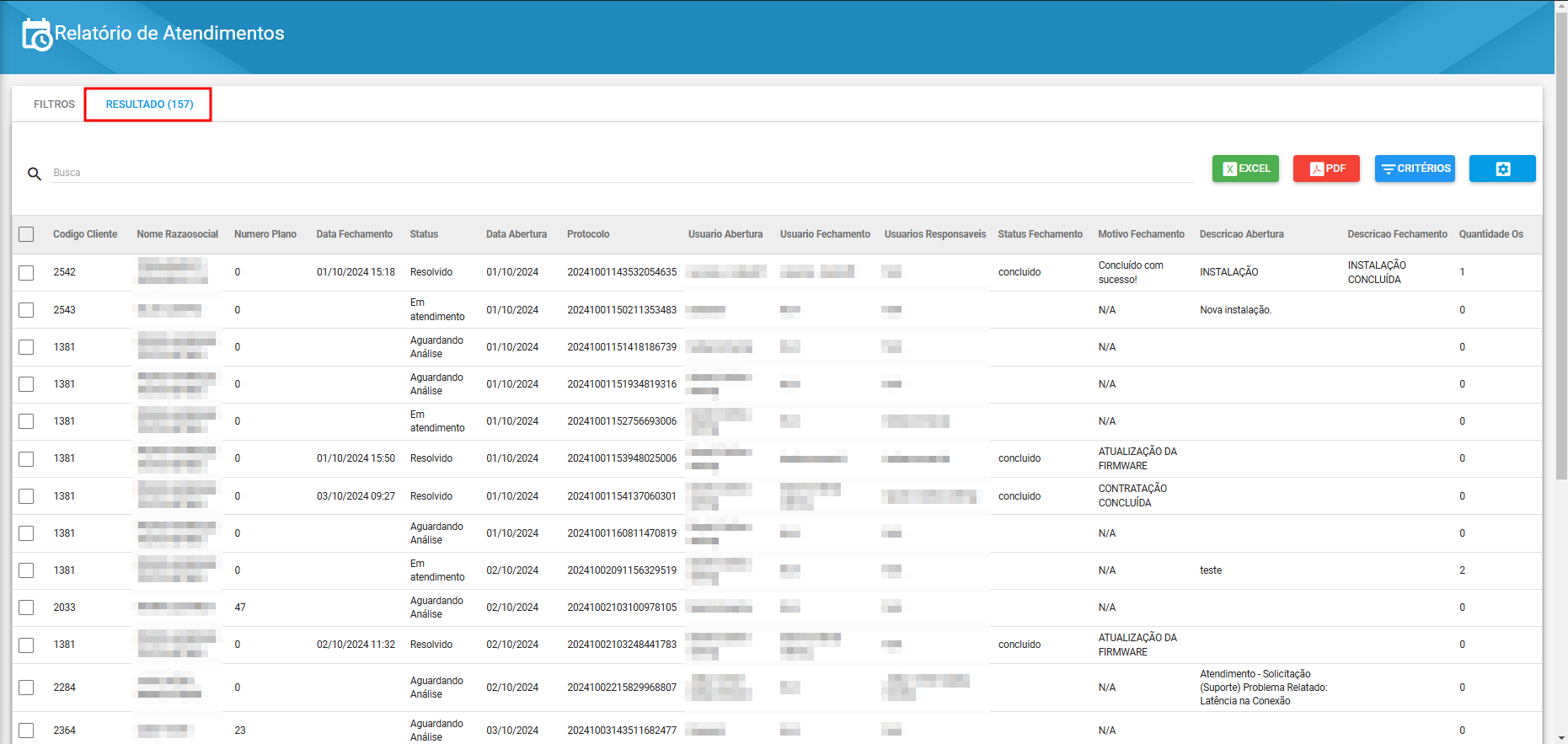The image size is (1568, 744).
Task: Tick checkbox for client 2364 row
Action: tap(26, 731)
